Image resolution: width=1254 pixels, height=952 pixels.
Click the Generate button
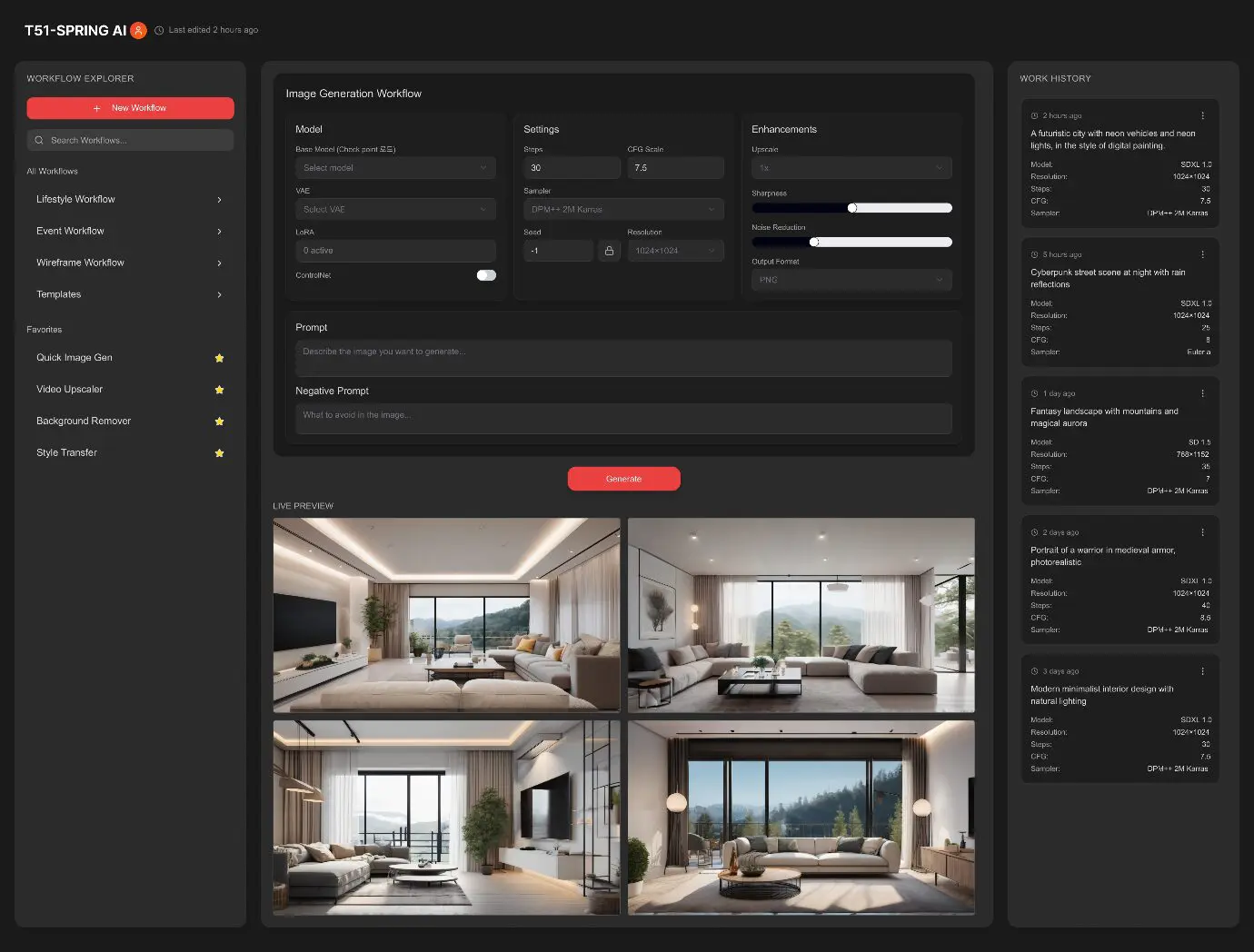click(623, 479)
